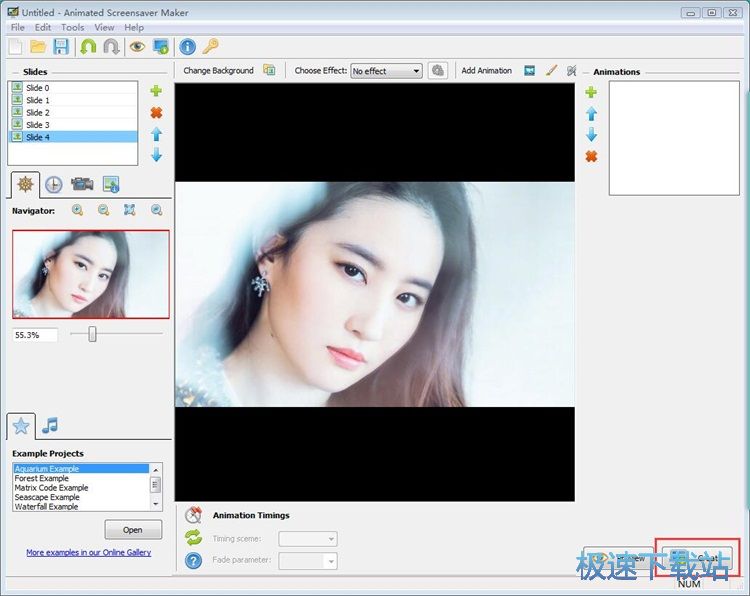Viewport: 750px width, 596px height.
Task: Move slide down with the blue arrow
Action: pos(156,155)
